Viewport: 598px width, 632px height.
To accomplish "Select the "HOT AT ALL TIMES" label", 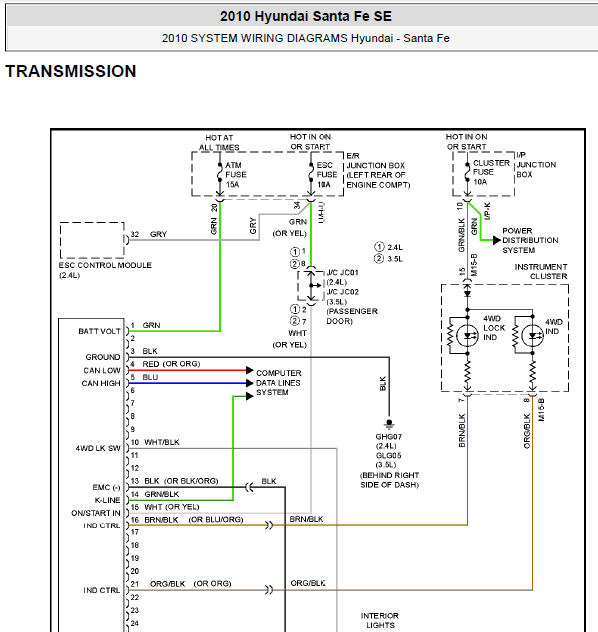I will coord(219,143).
